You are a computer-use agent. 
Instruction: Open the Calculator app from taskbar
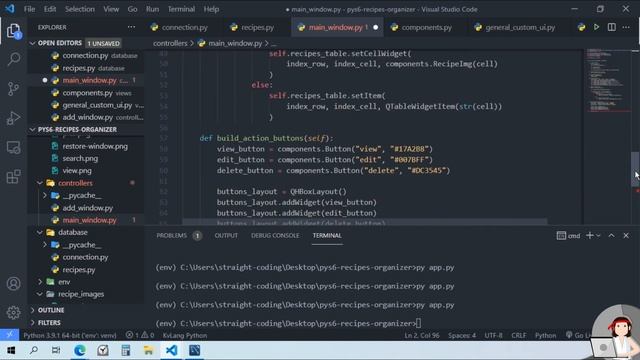coord(125,350)
